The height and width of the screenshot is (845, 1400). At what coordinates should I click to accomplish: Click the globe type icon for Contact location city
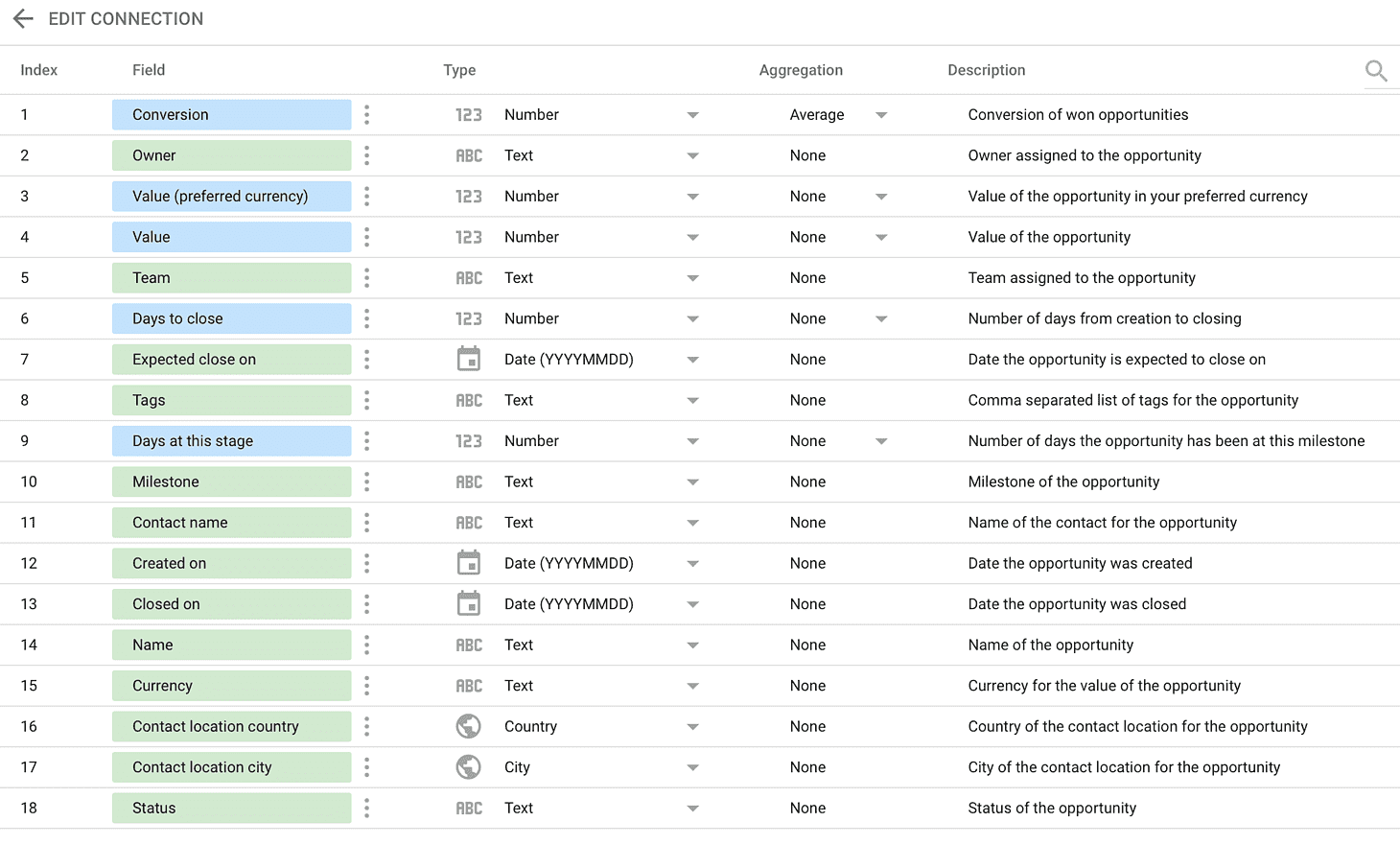(x=469, y=767)
